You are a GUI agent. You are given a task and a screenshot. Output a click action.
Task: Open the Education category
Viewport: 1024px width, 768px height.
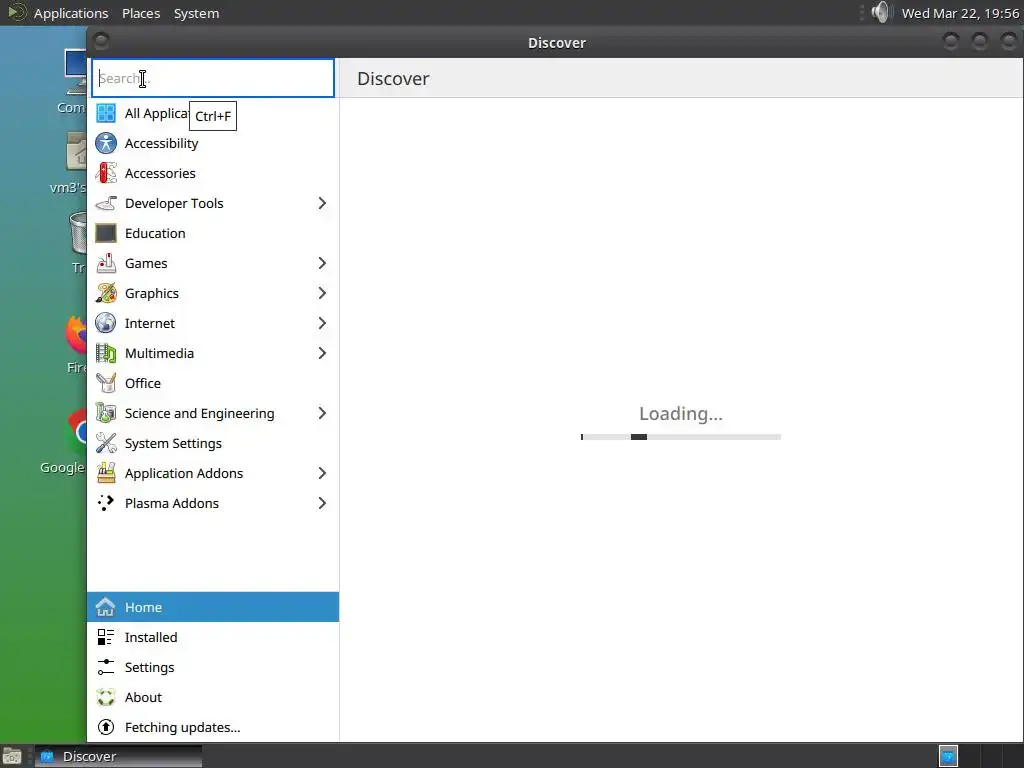[213, 234]
